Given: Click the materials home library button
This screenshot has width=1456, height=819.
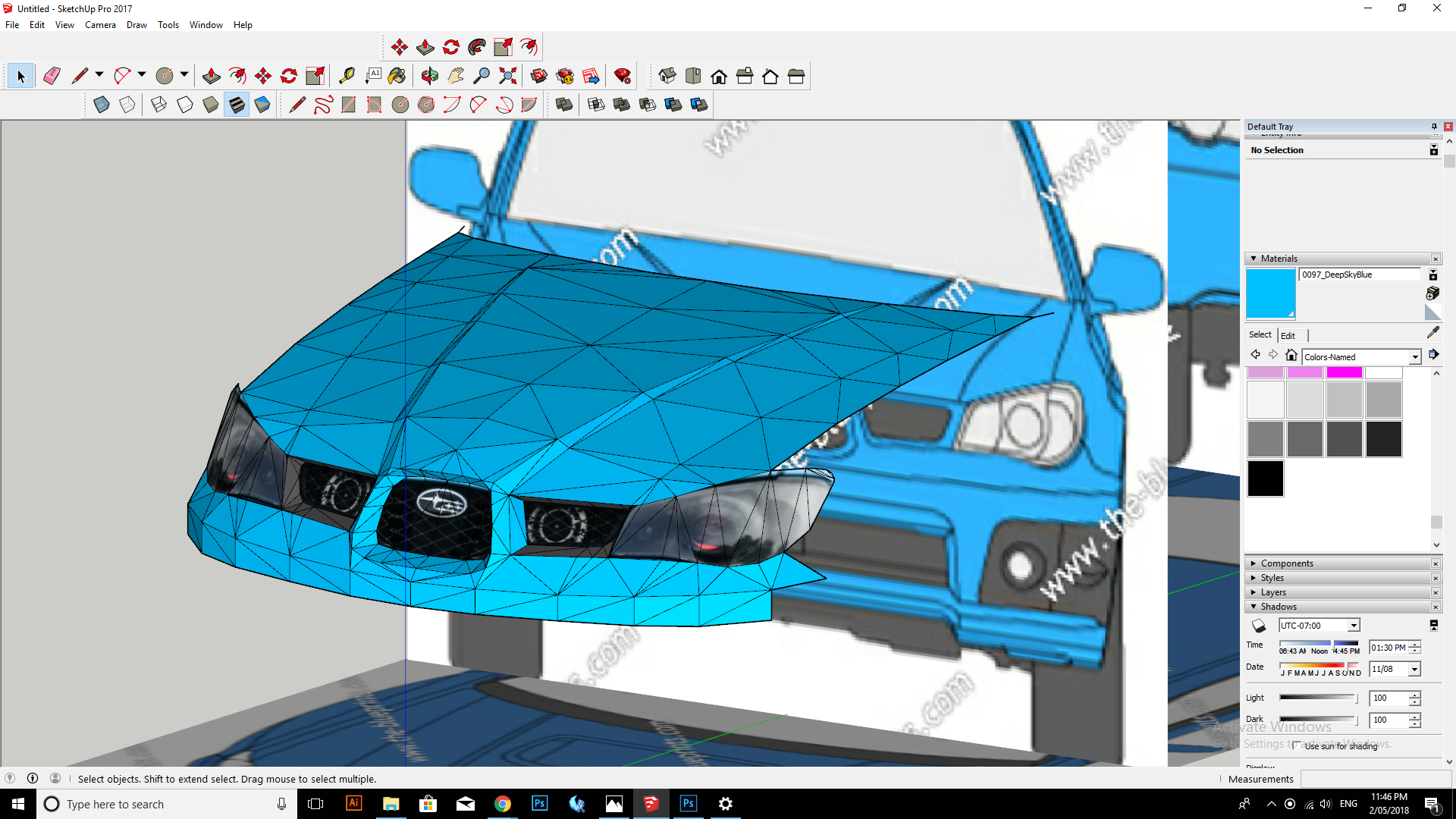Looking at the screenshot, I should (1291, 355).
